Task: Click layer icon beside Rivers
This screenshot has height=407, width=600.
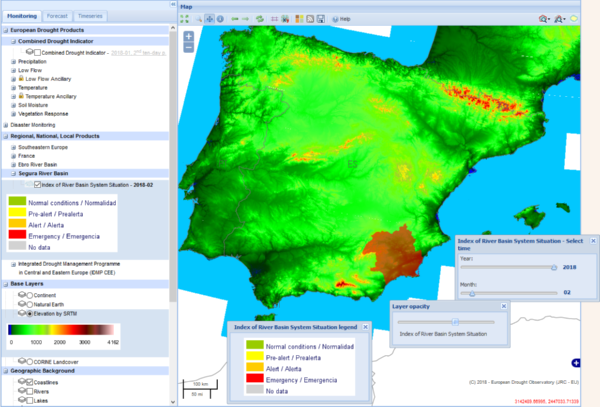Action: click(22, 391)
